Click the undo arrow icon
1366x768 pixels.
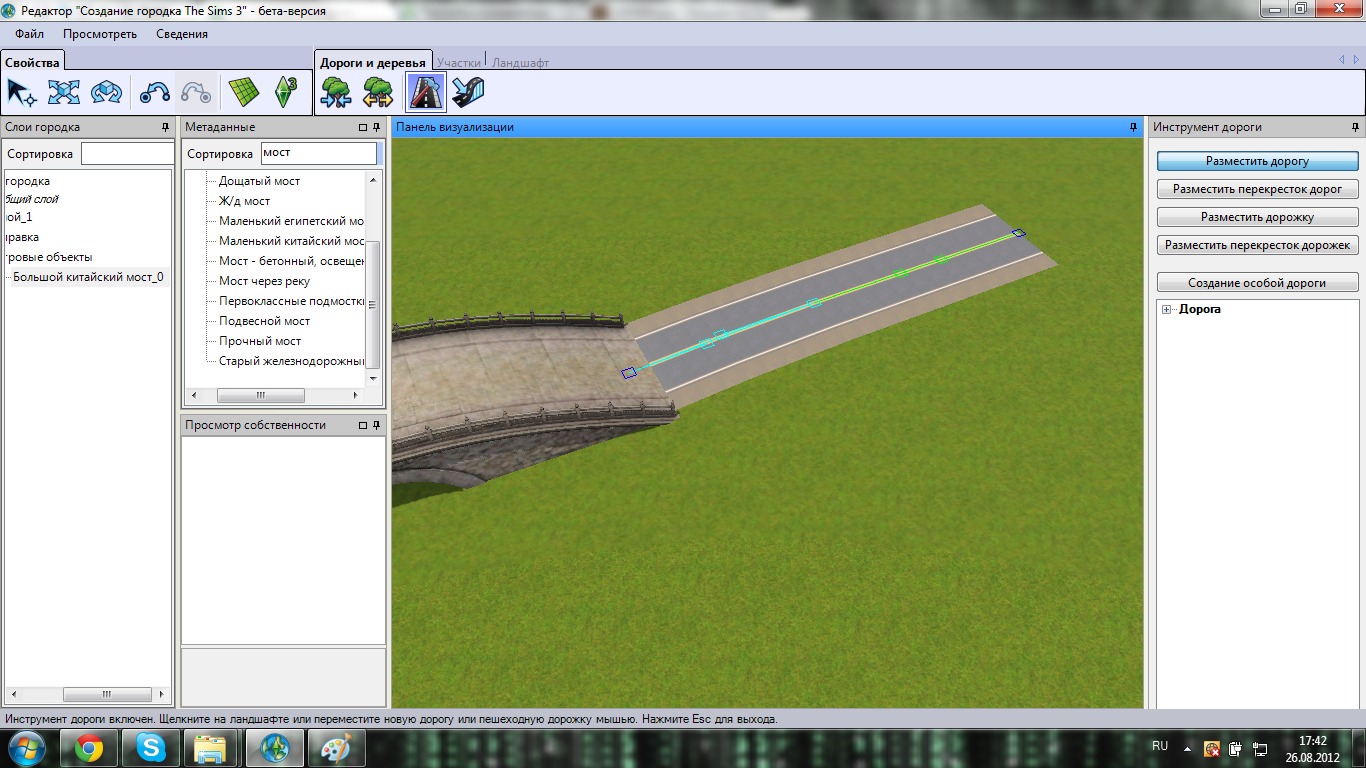pyautogui.click(x=154, y=93)
